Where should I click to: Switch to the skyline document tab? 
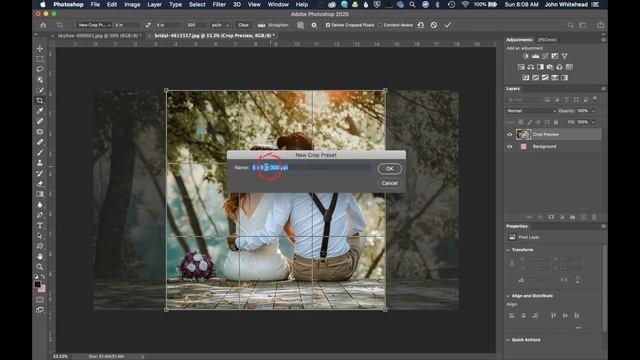pyautogui.click(x=99, y=36)
